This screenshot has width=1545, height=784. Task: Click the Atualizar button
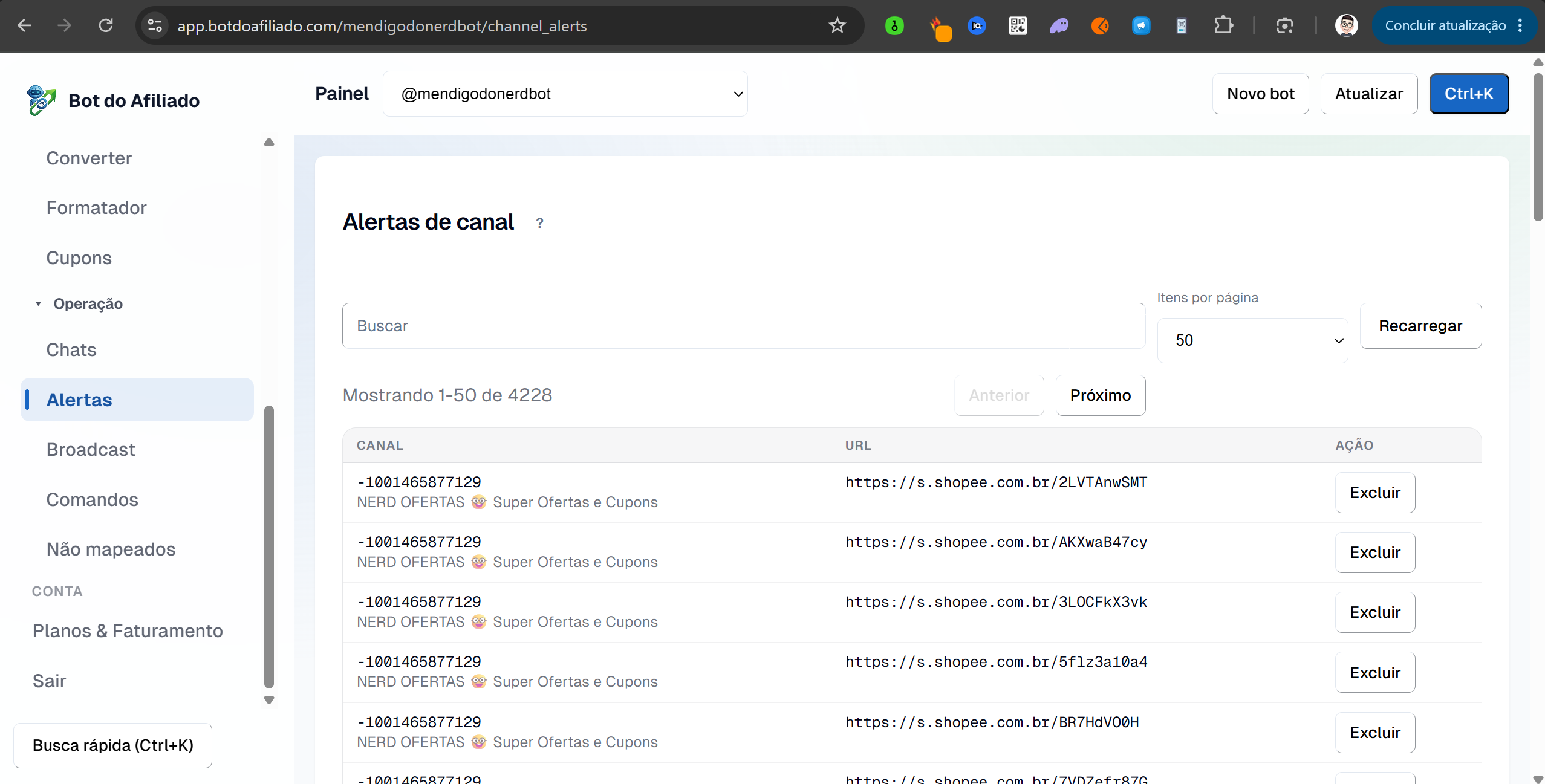[x=1369, y=94]
